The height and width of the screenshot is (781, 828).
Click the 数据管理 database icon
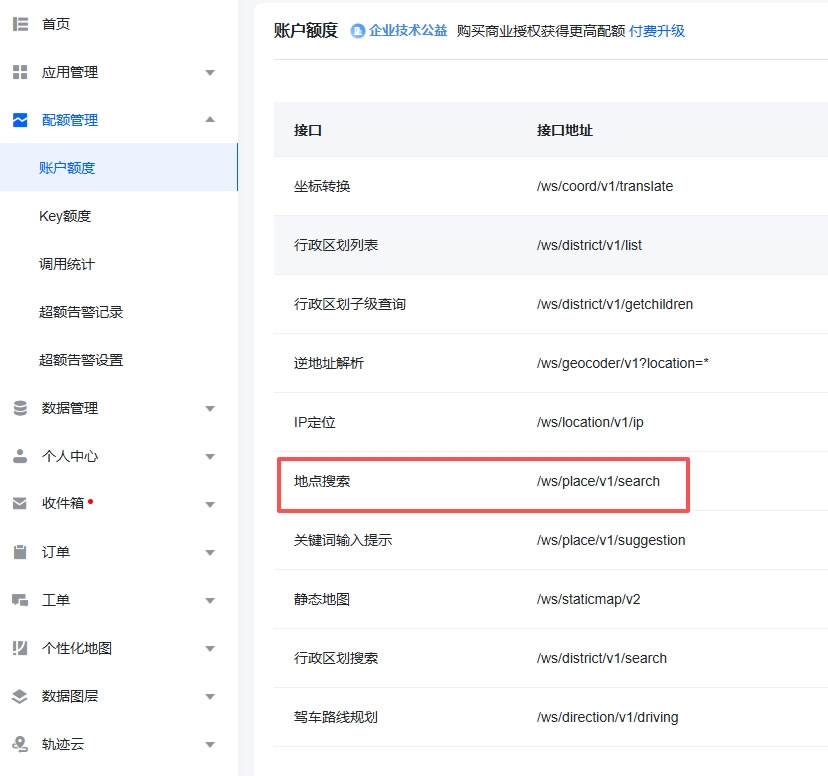[x=20, y=408]
